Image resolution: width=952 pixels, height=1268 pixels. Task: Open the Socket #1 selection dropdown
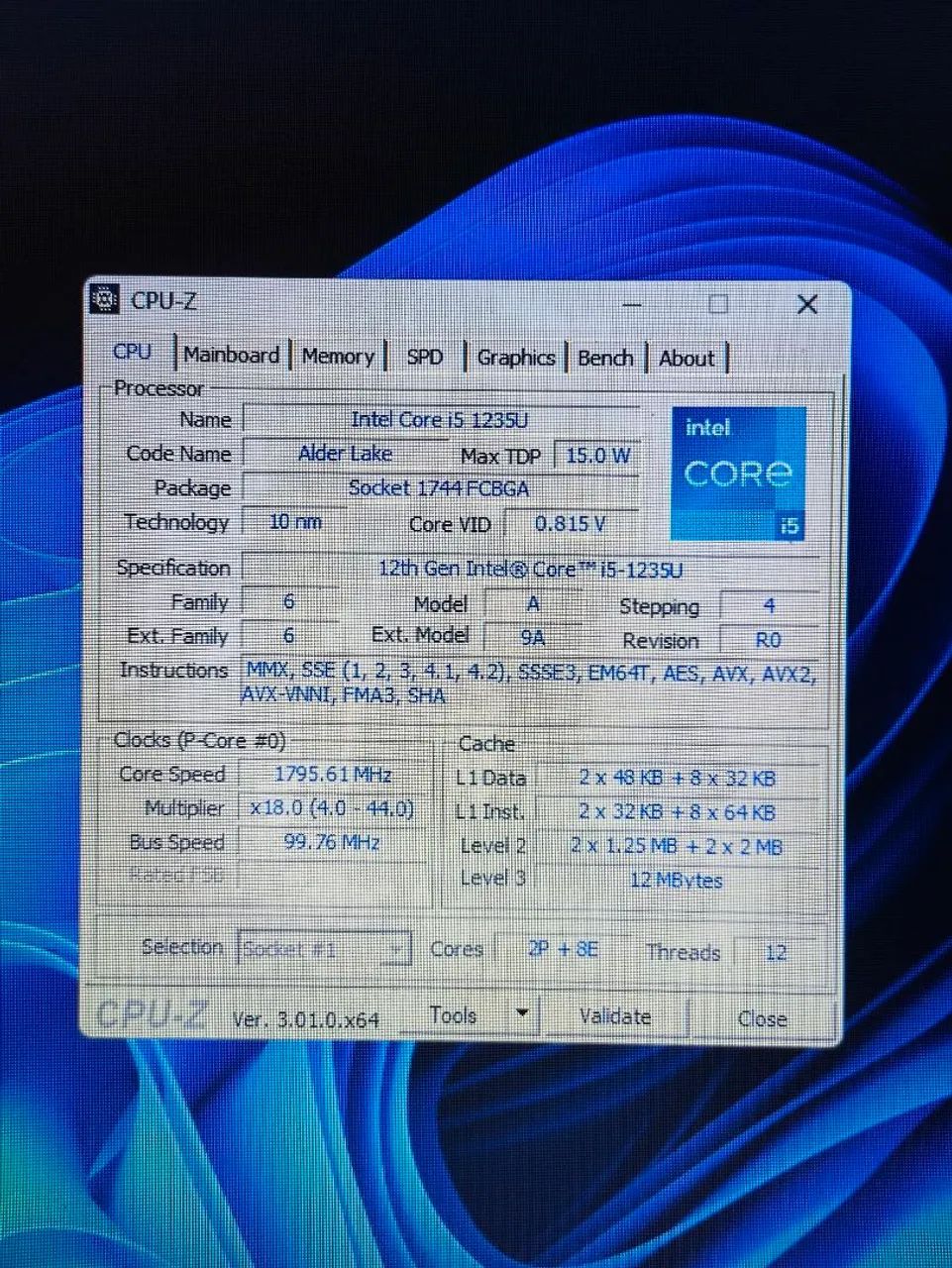tap(325, 948)
